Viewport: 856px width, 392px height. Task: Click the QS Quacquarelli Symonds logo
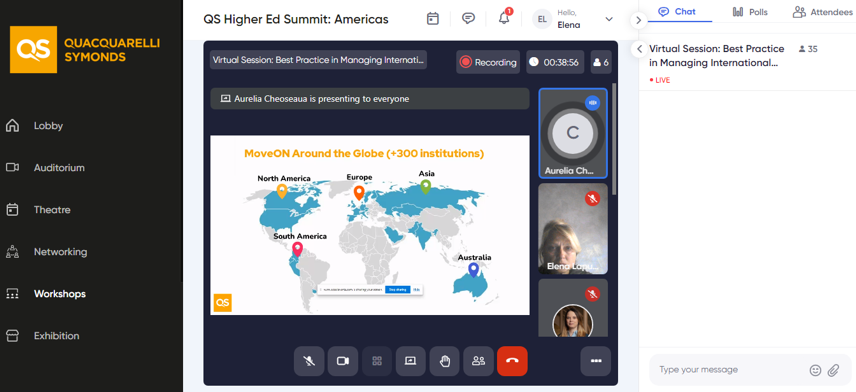tap(85, 50)
